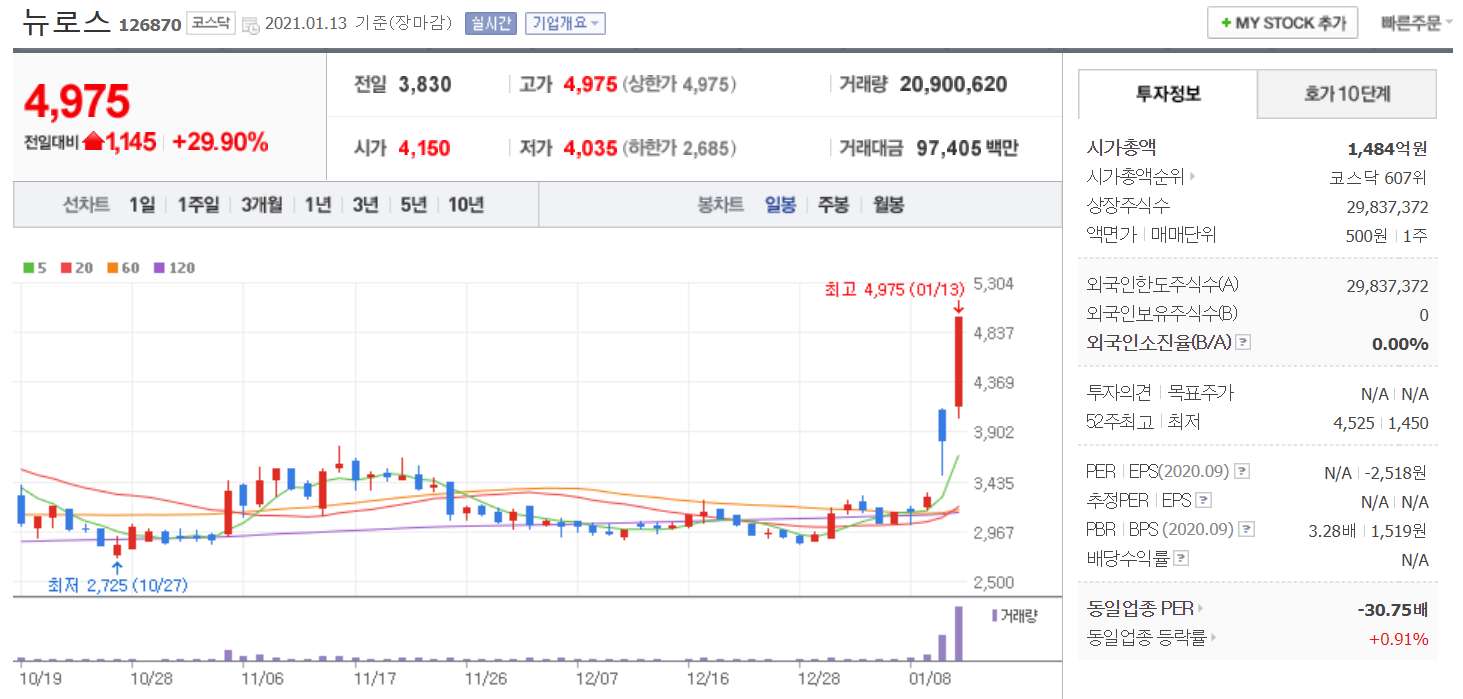Open the 기업개요 dropdown
The image size is (1463, 699).
pyautogui.click(x=565, y=23)
